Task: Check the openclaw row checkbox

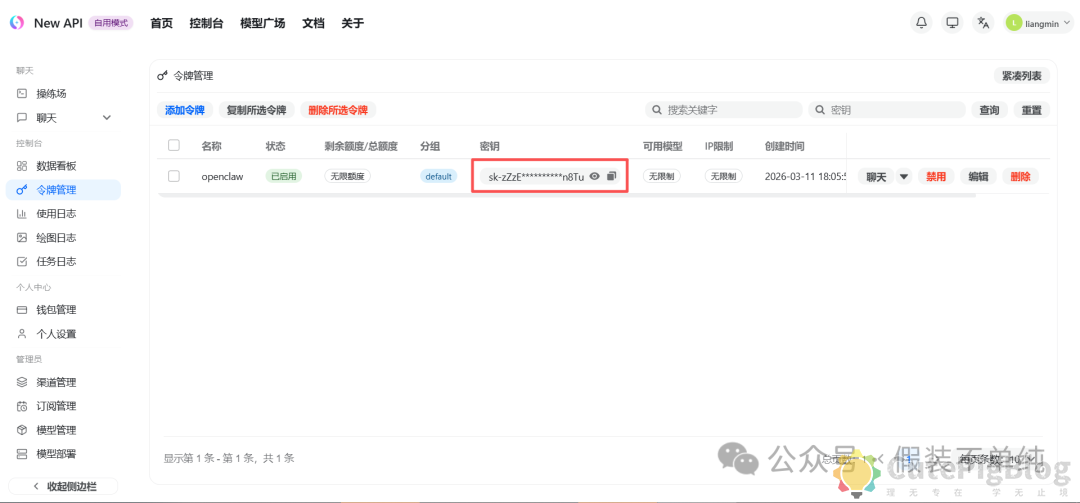Action: click(174, 176)
